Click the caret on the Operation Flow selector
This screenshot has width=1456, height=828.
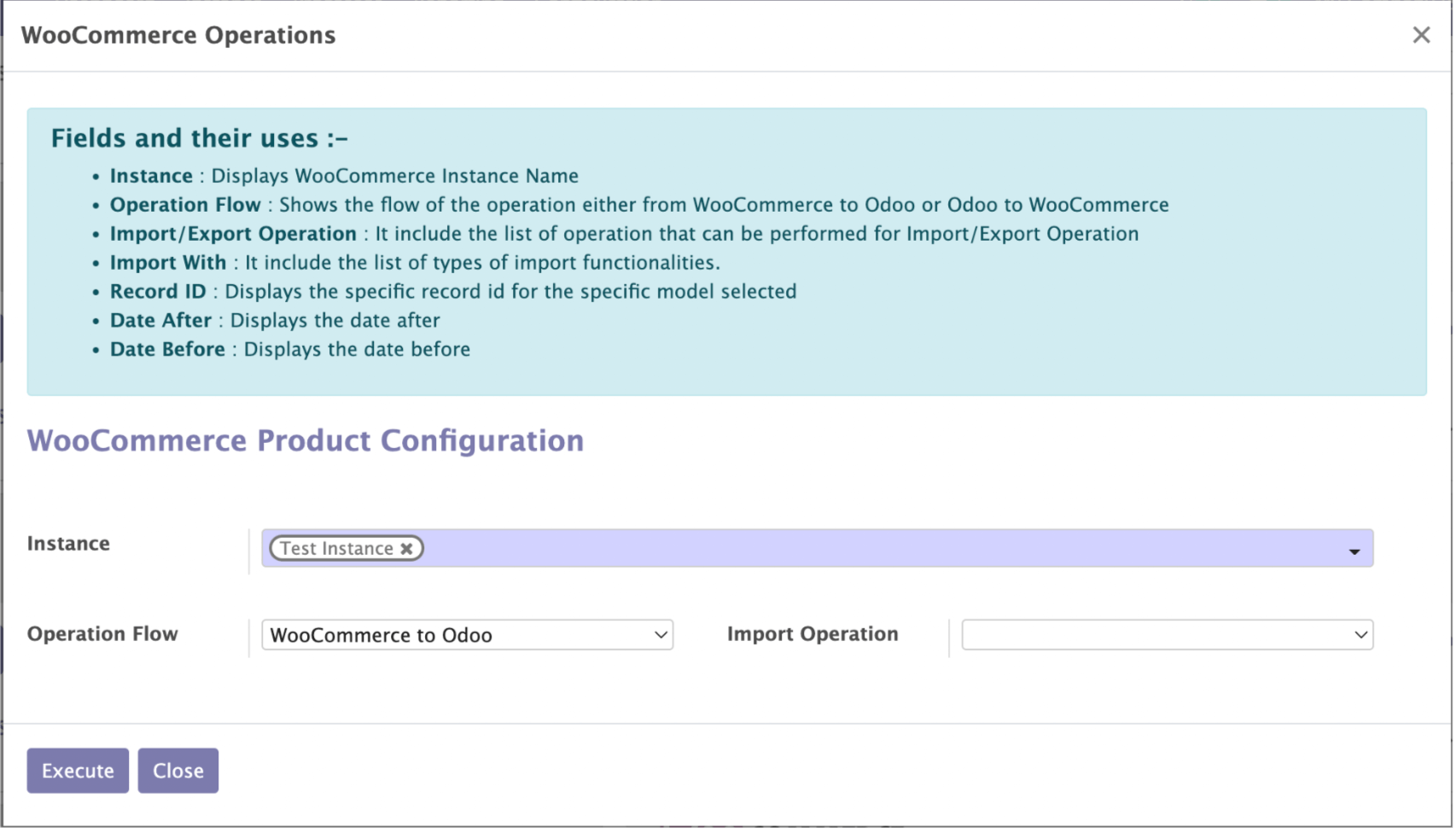pos(659,634)
